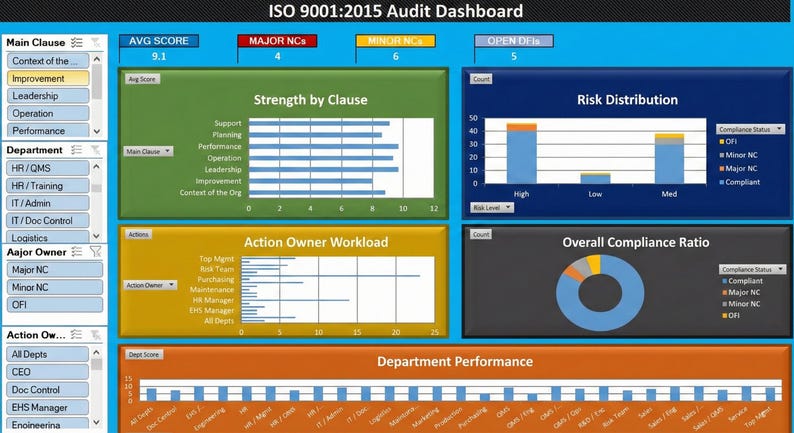794x433 pixels.
Task: Select OFI slicer item
Action: (55, 305)
